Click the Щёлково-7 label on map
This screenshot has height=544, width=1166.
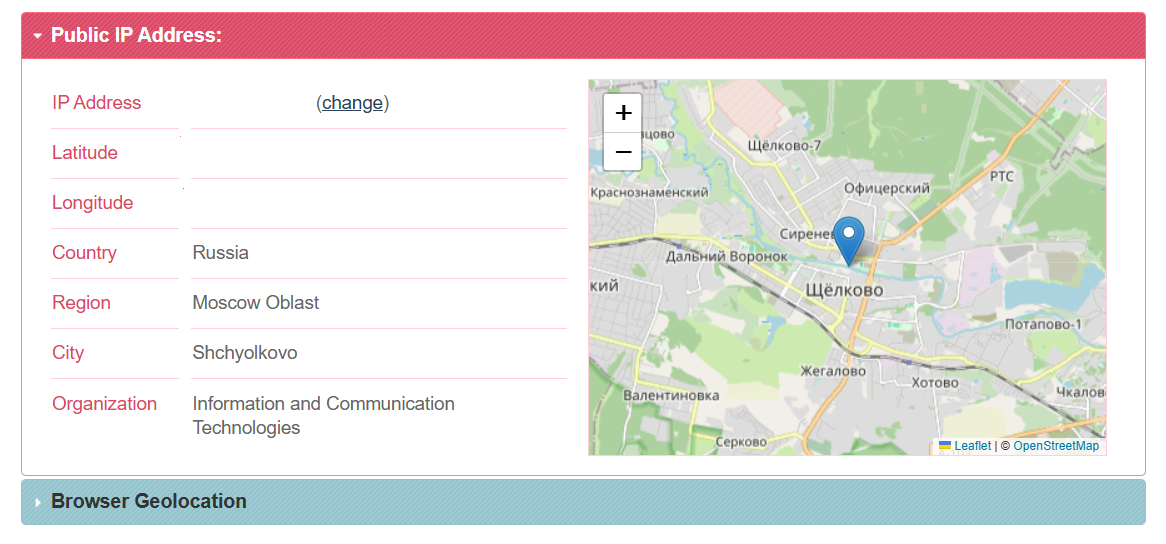(784, 146)
